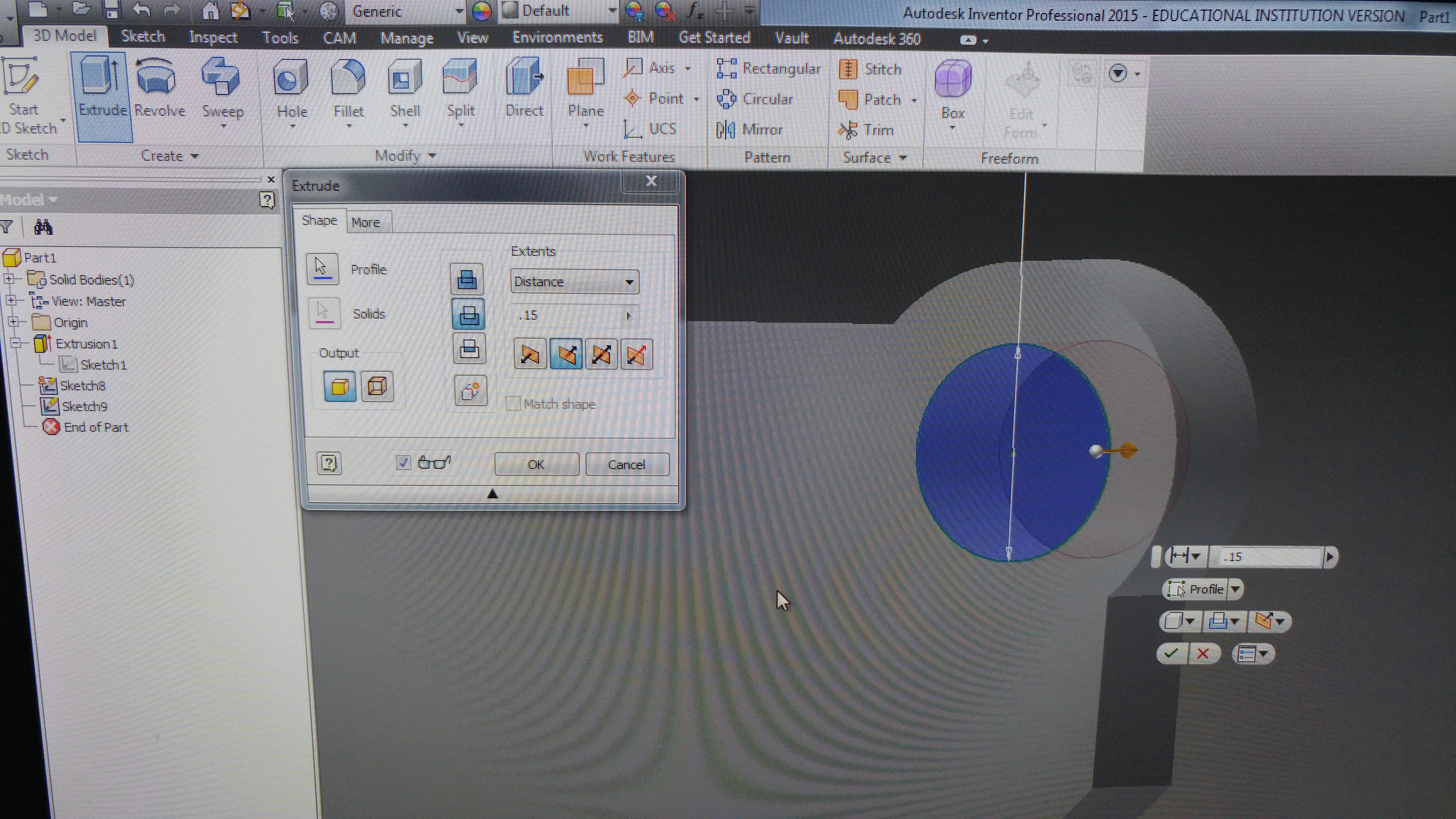The image size is (1456, 819).
Task: Select asymmetric extrude direction button
Action: pyautogui.click(x=636, y=355)
